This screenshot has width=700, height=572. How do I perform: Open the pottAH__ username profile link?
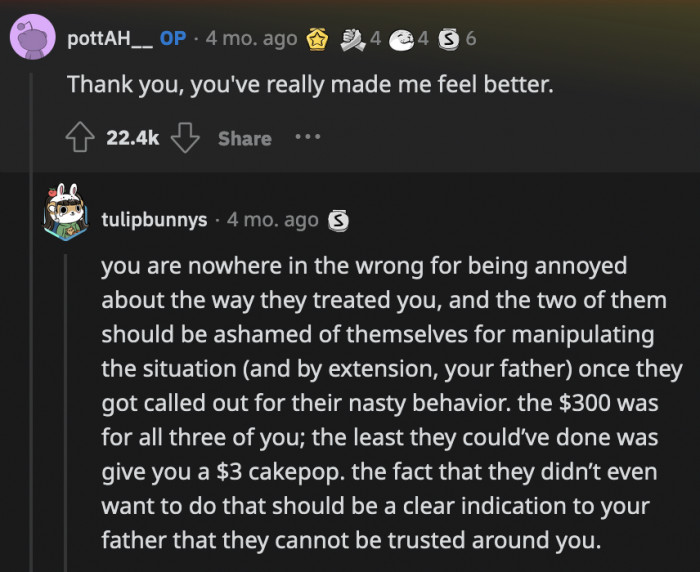point(109,39)
